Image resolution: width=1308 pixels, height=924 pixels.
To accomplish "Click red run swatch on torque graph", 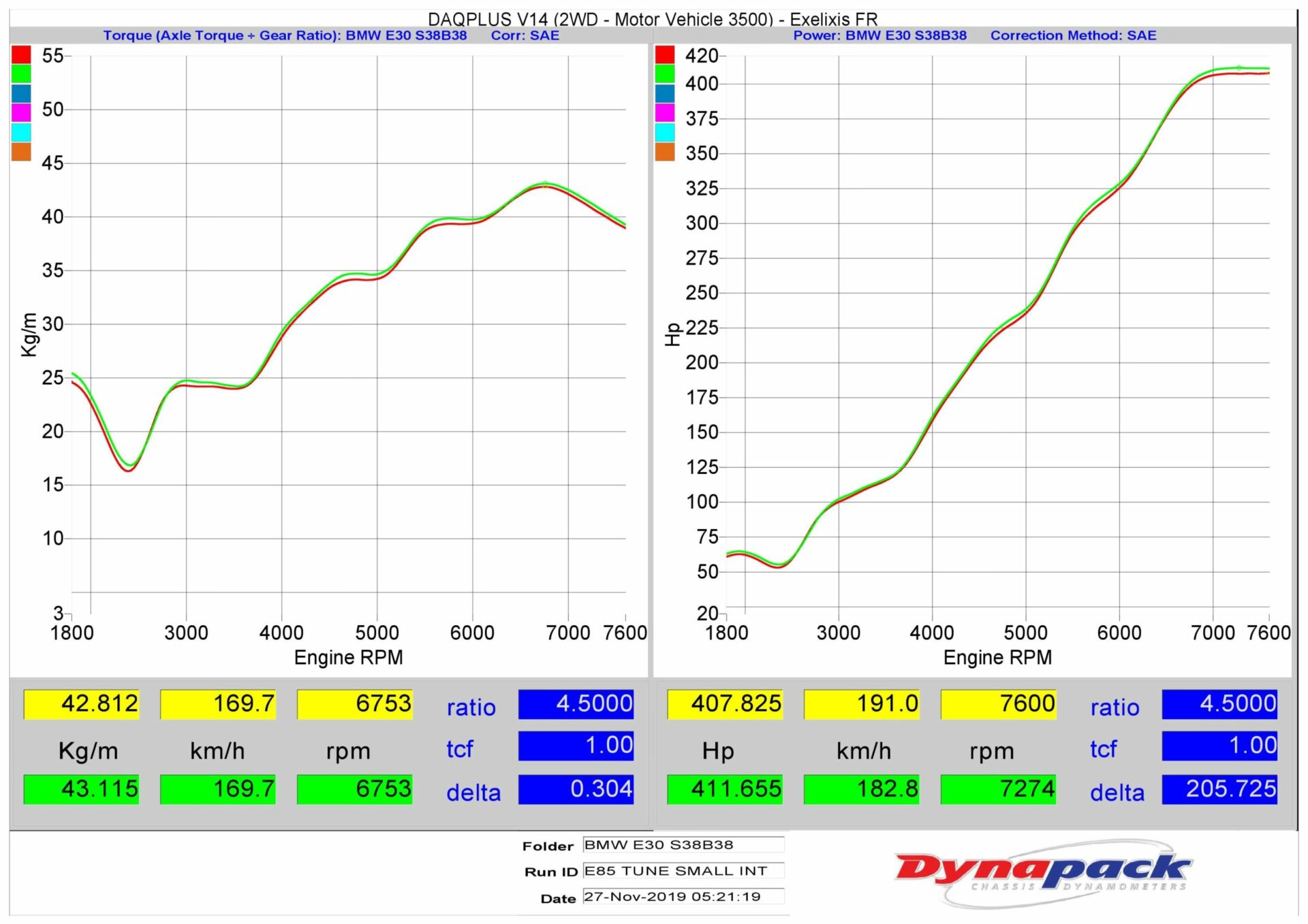I will (x=21, y=54).
